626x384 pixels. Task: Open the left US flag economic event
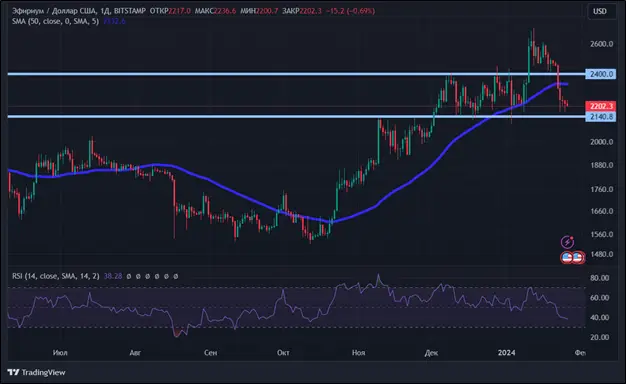click(567, 257)
